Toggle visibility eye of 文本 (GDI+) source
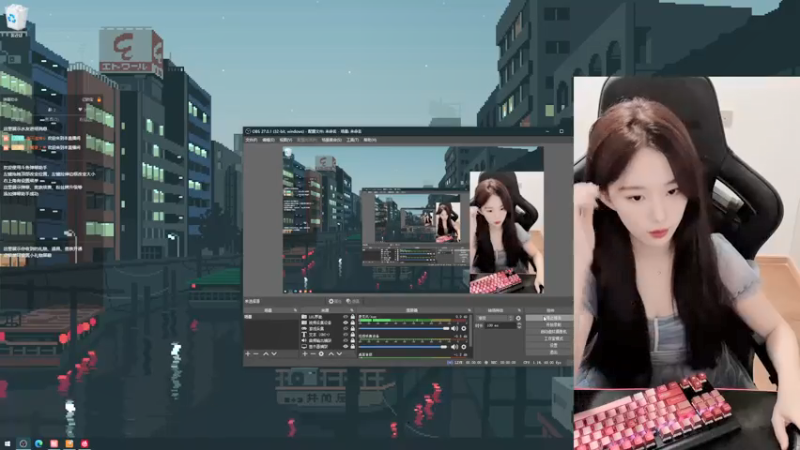Image resolution: width=800 pixels, height=450 pixels. coord(345,335)
